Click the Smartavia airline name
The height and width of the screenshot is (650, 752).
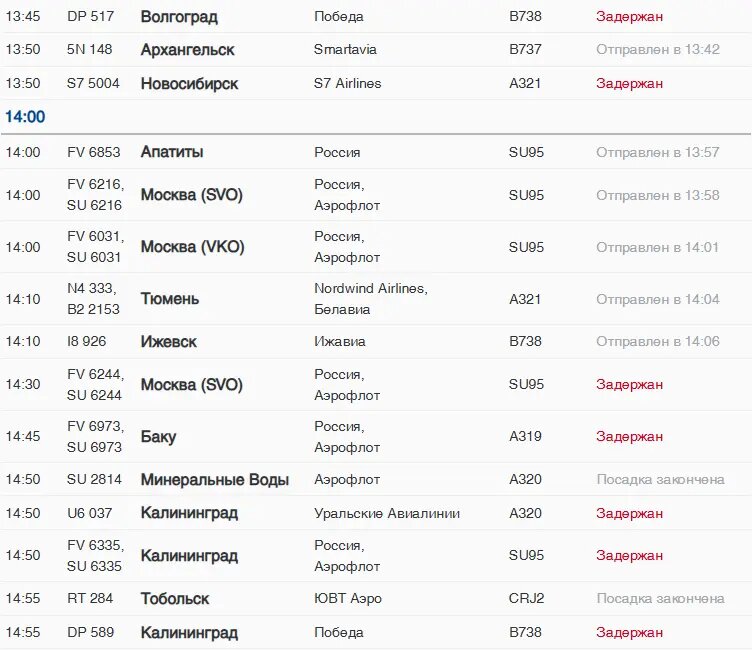(345, 50)
